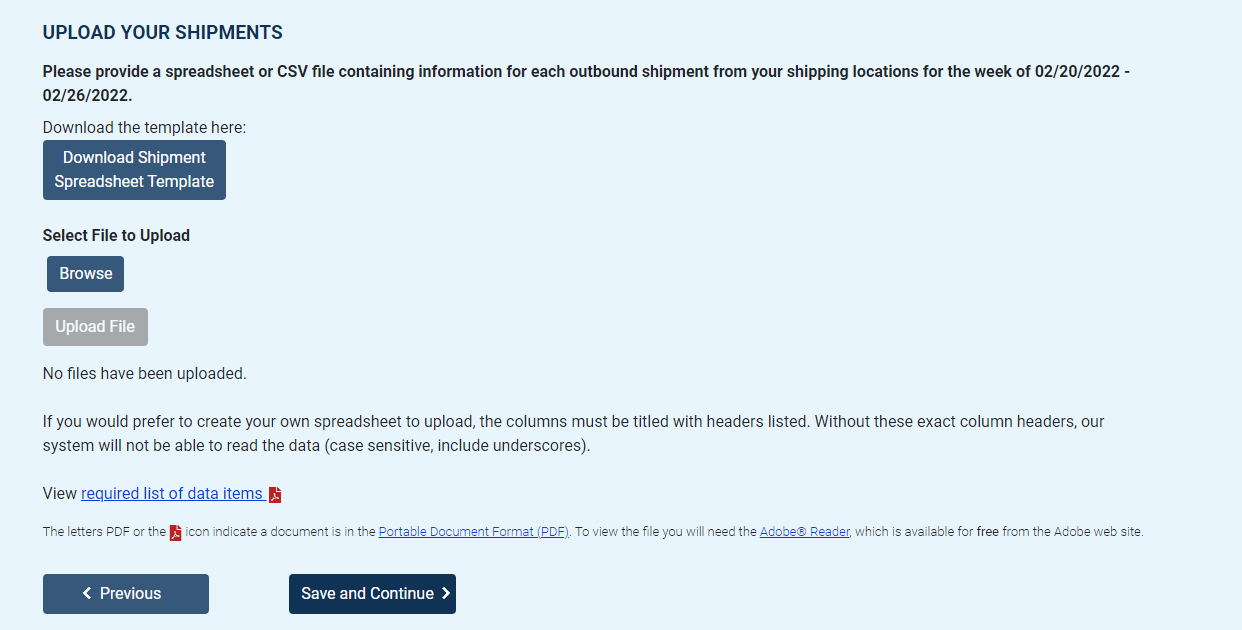This screenshot has width=1242, height=630.
Task: Click the word "free" in the footnote
Action: (987, 532)
